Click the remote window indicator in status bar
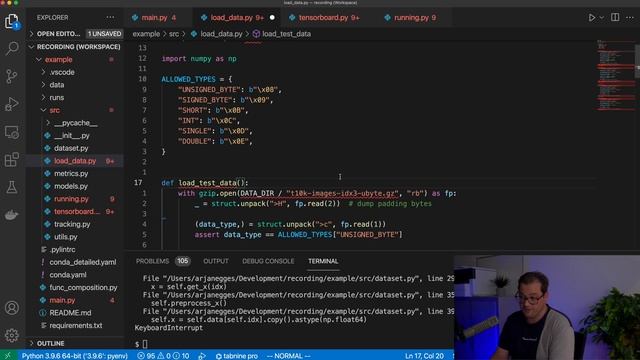640x360 pixels. point(8,356)
